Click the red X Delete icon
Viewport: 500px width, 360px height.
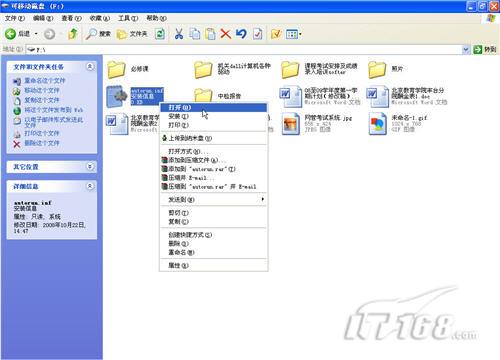pos(226,34)
